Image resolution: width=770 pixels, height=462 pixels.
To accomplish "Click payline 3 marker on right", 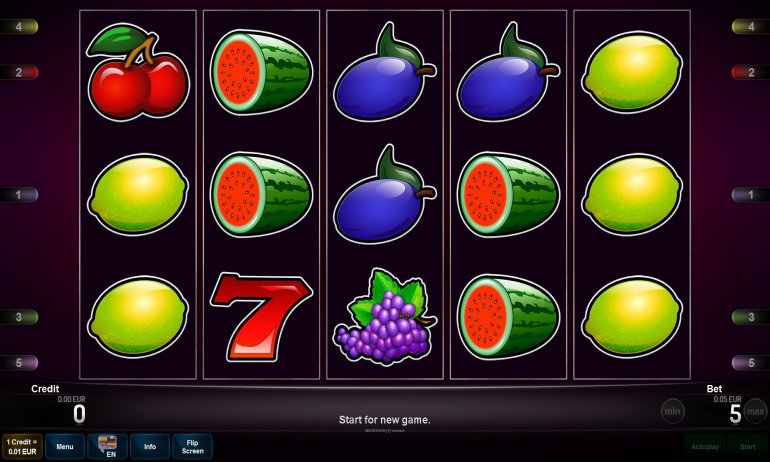I will coord(750,317).
